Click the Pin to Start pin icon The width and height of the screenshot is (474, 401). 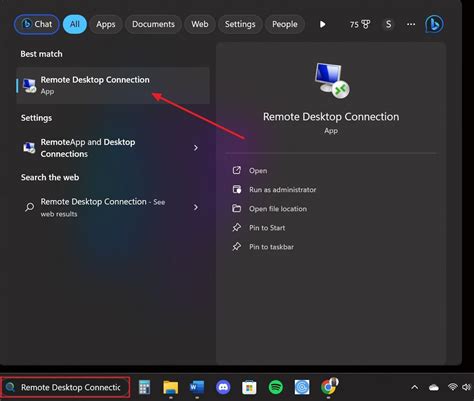point(237,228)
